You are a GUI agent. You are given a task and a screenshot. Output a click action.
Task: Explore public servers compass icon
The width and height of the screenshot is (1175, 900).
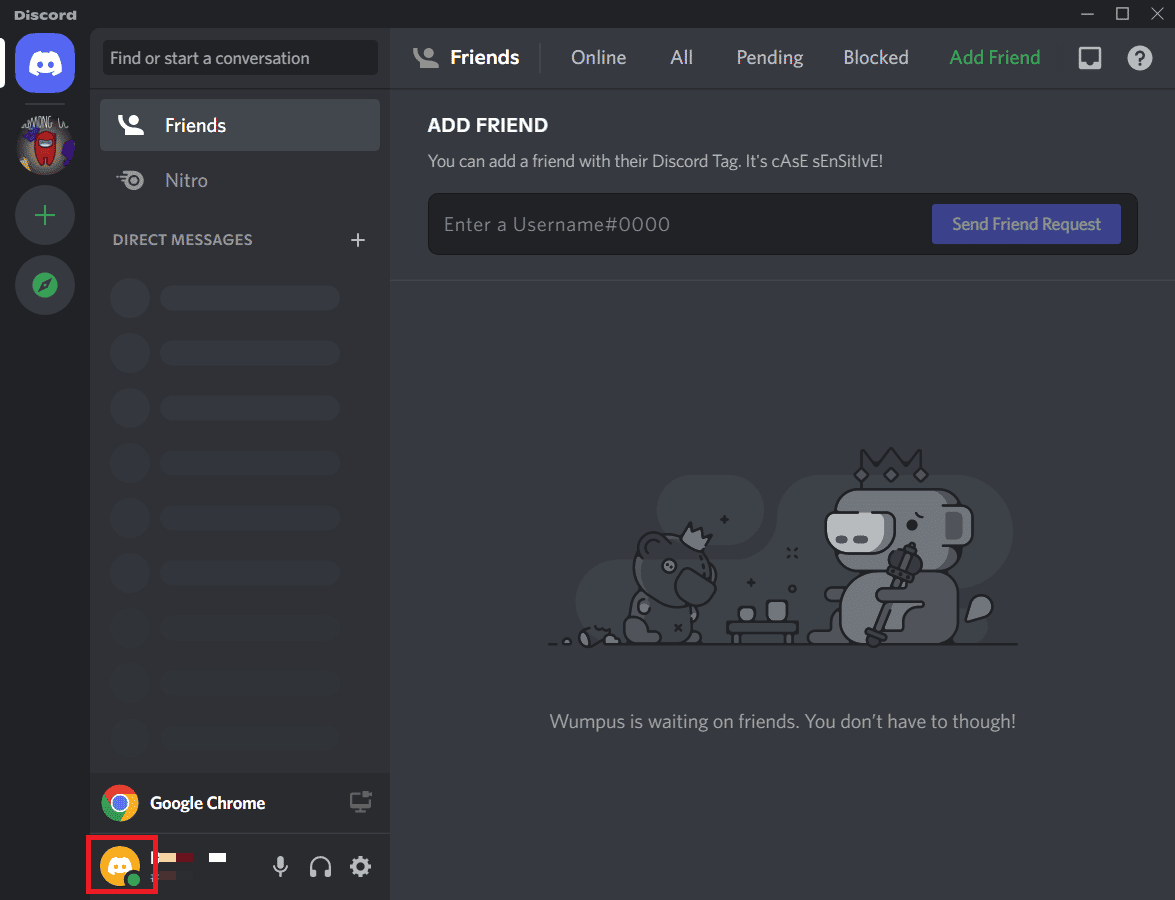45,286
